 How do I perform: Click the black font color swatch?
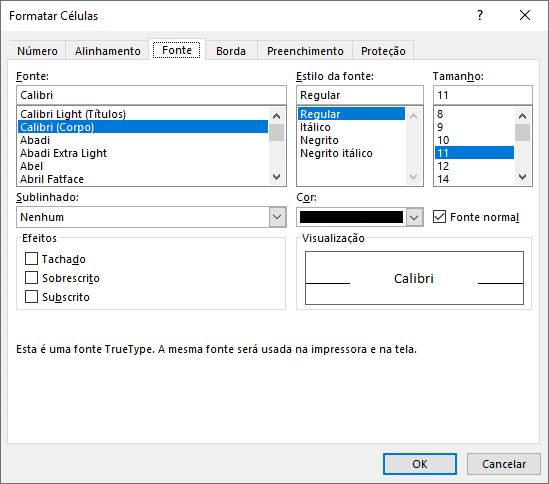[351, 217]
